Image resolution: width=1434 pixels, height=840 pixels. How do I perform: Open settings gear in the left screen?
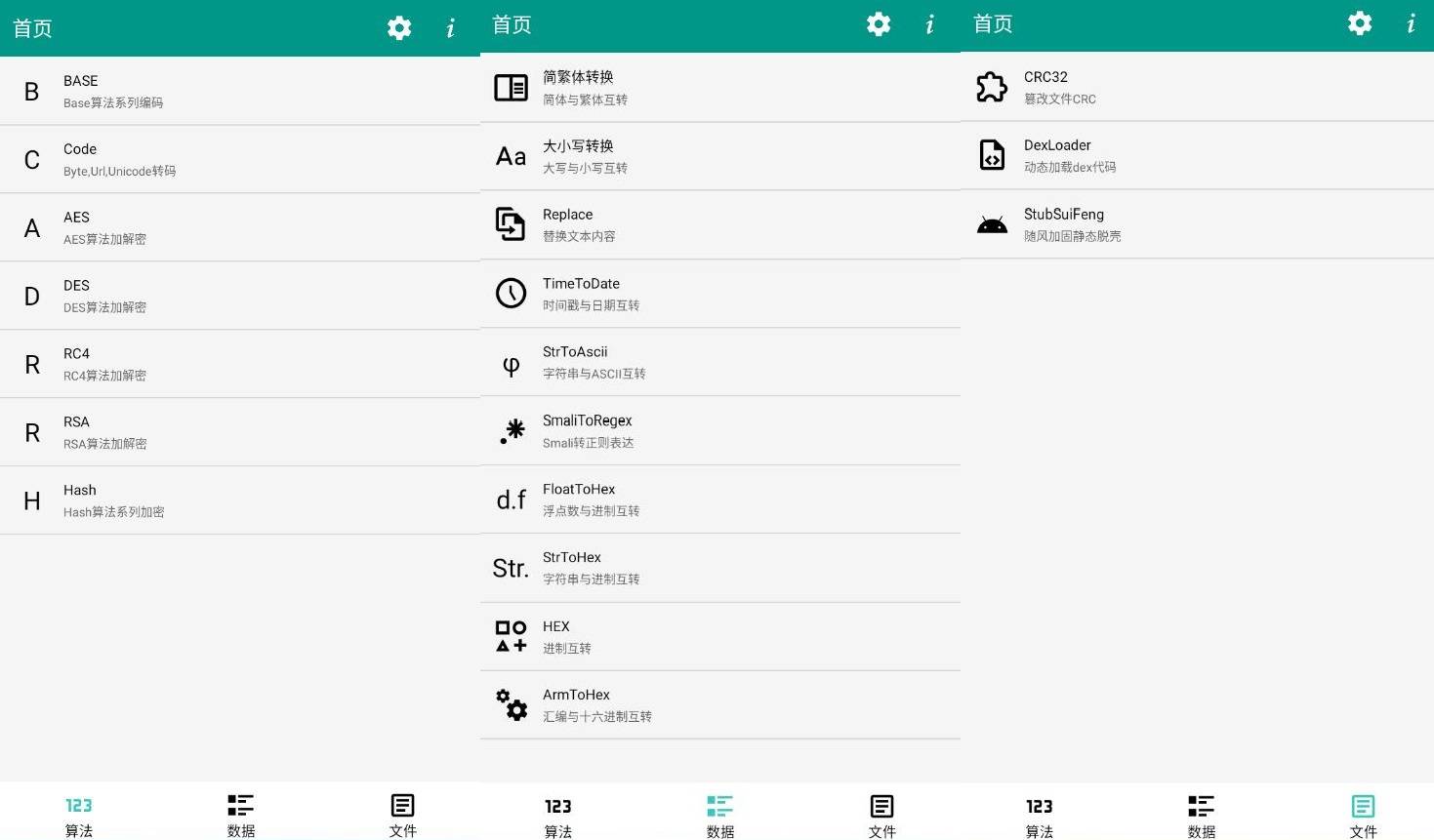(399, 28)
